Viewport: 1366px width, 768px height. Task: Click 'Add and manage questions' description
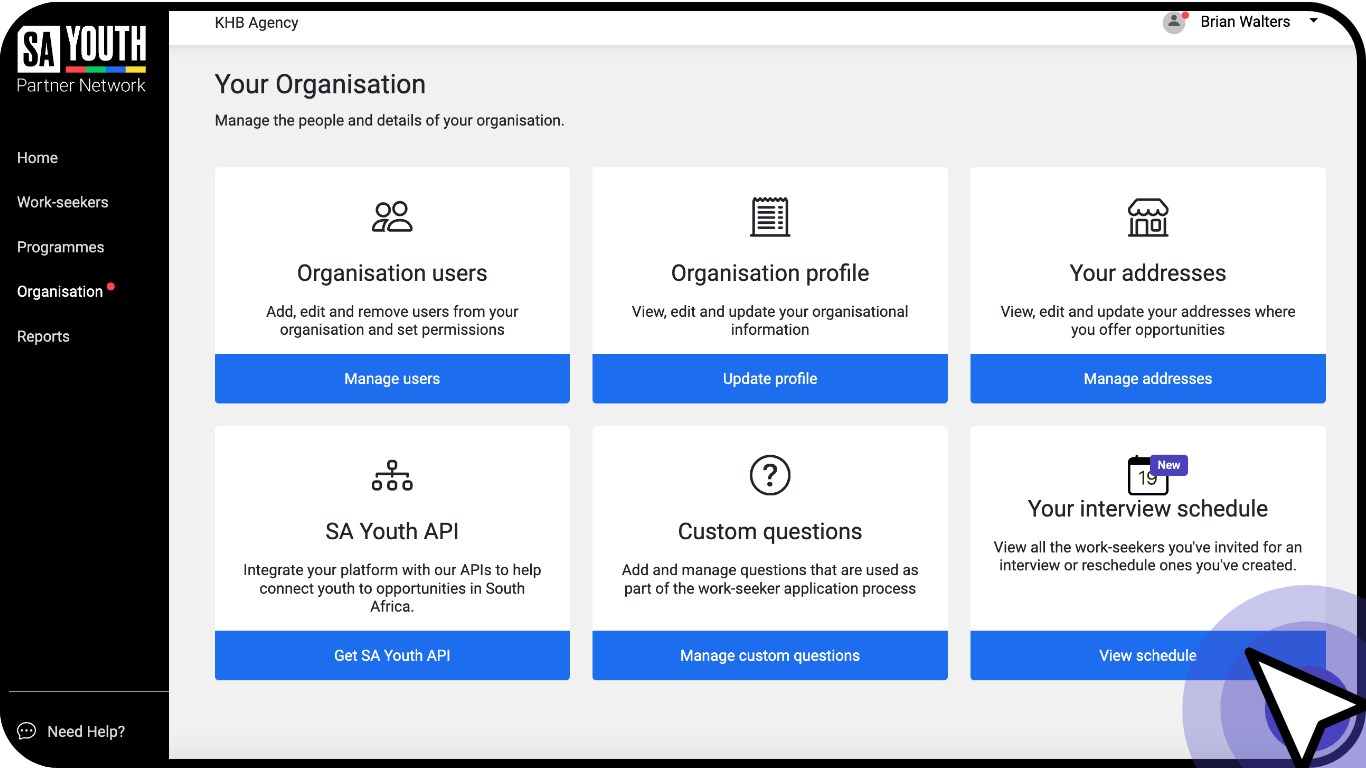[770, 579]
